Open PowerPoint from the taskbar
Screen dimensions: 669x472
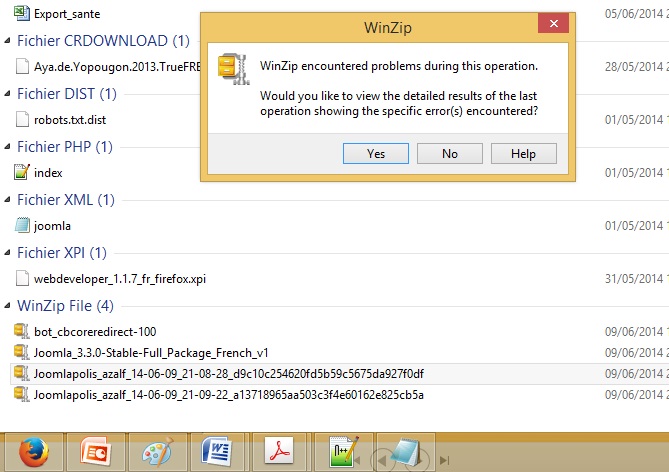pyautogui.click(x=96, y=452)
